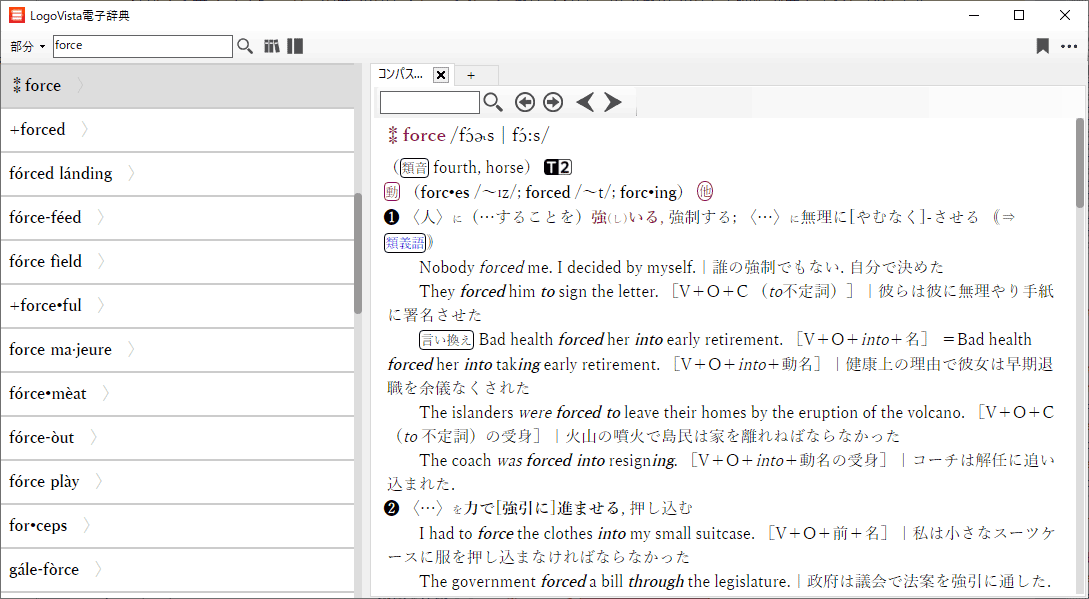The image size is (1089, 599).
Task: Follow the 類義語 synonym link
Action: tap(404, 242)
